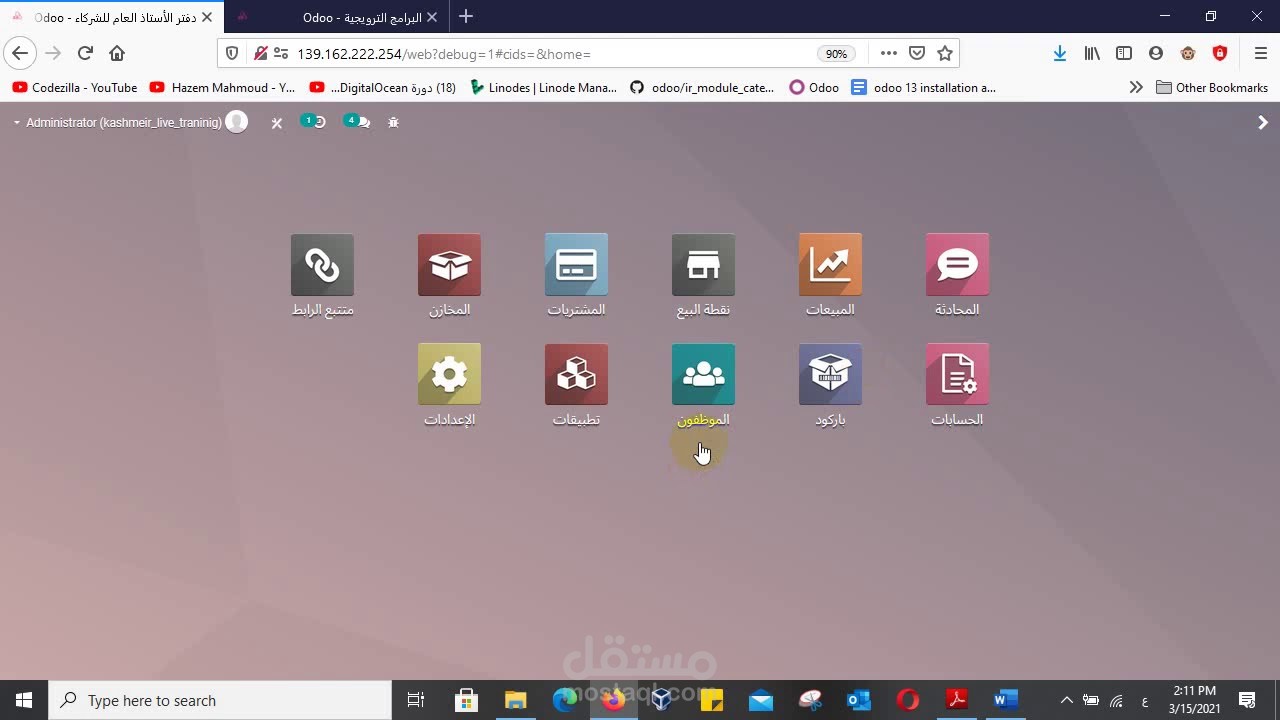
Task: Open the Firefox hamburger menu
Action: pos(1260,54)
